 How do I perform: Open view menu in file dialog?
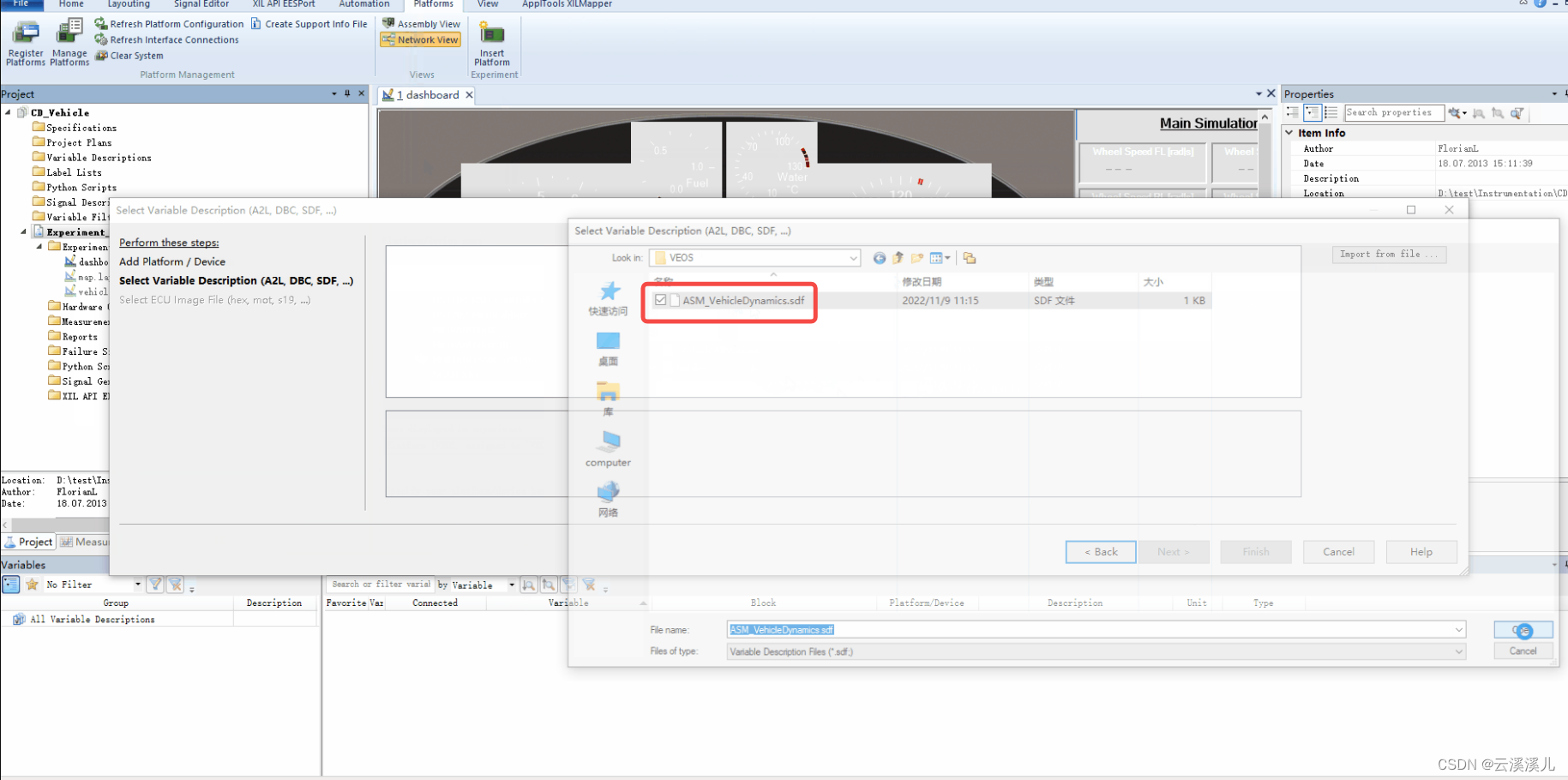(940, 258)
